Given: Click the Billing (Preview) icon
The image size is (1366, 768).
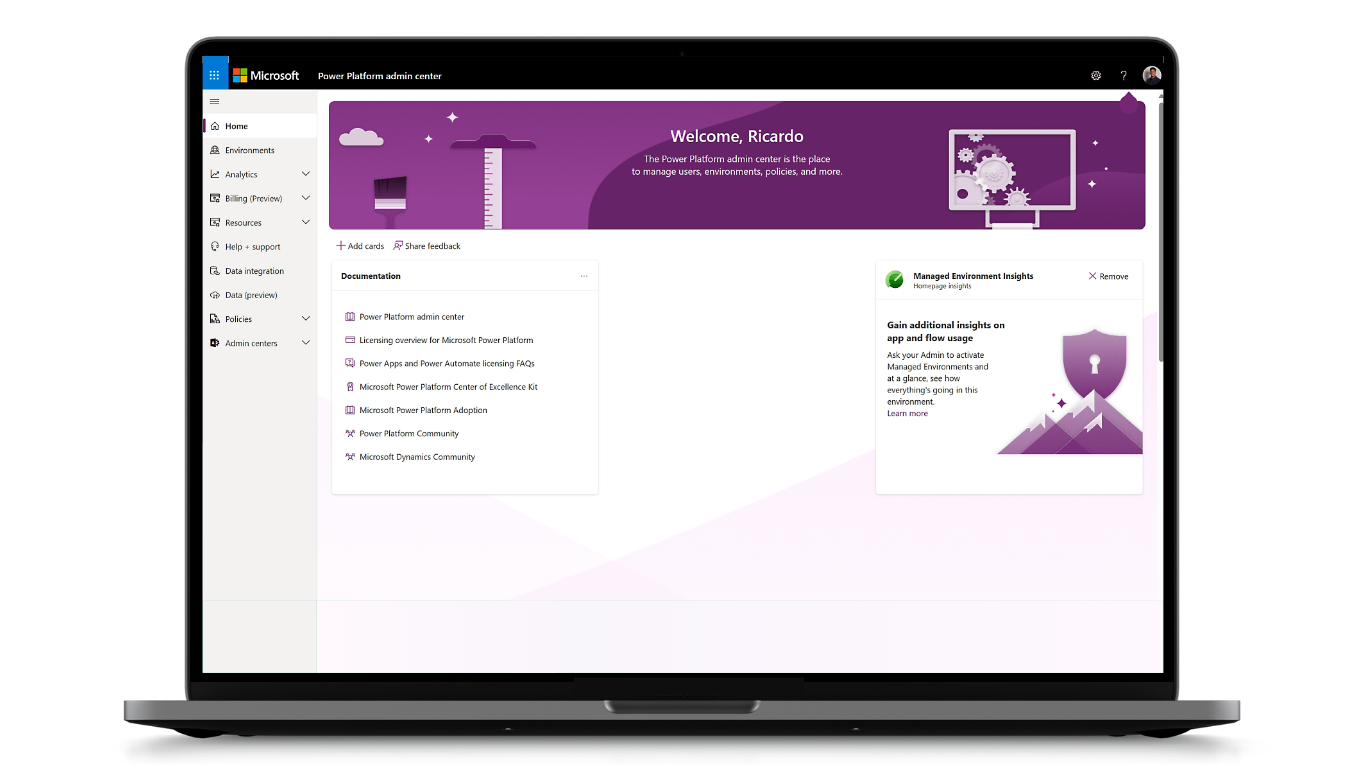Looking at the screenshot, I should tap(215, 198).
